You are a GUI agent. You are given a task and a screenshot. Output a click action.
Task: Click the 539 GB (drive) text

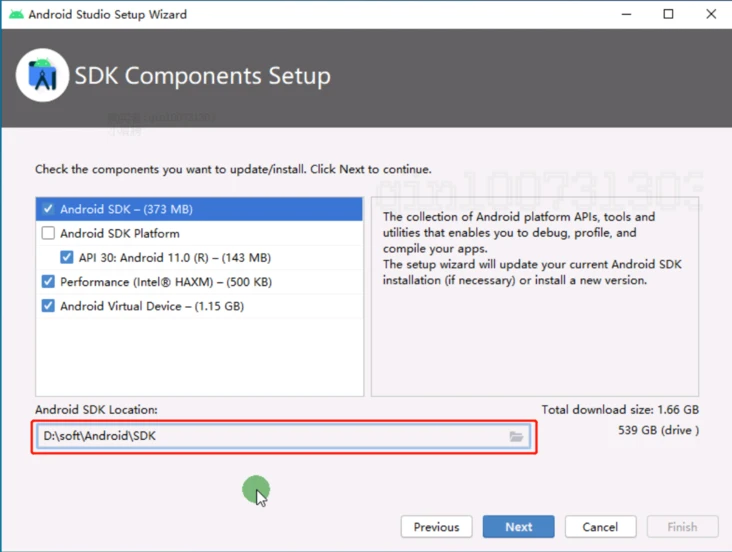[x=658, y=430]
